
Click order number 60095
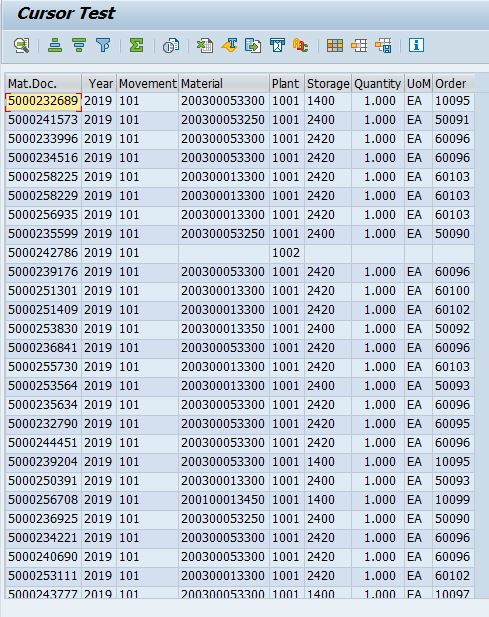(452, 424)
